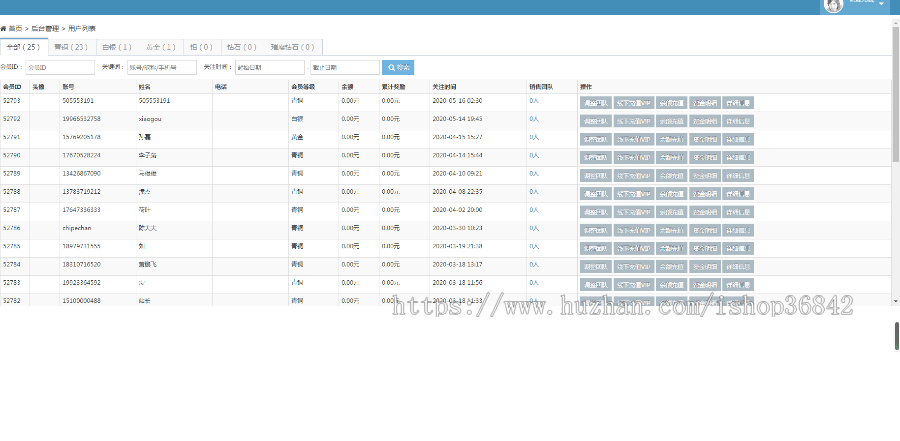This screenshot has width=900, height=441.
Task: Click the home icon in the breadcrumb
Action: tap(4, 30)
